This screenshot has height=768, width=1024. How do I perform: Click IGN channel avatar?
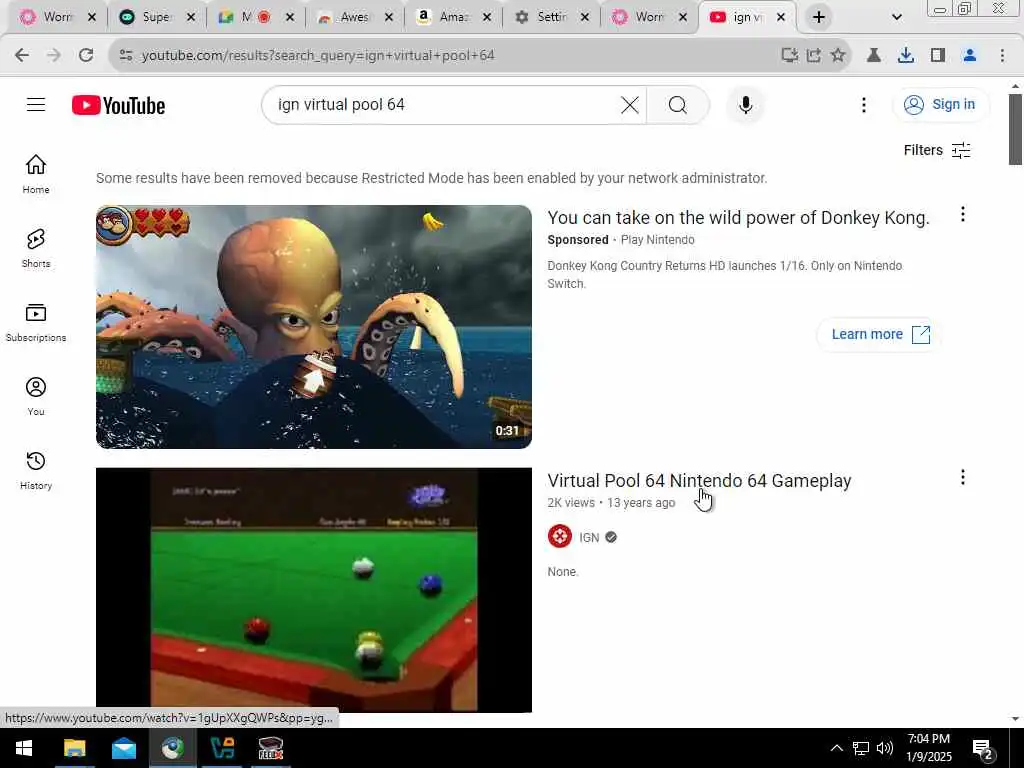click(560, 537)
